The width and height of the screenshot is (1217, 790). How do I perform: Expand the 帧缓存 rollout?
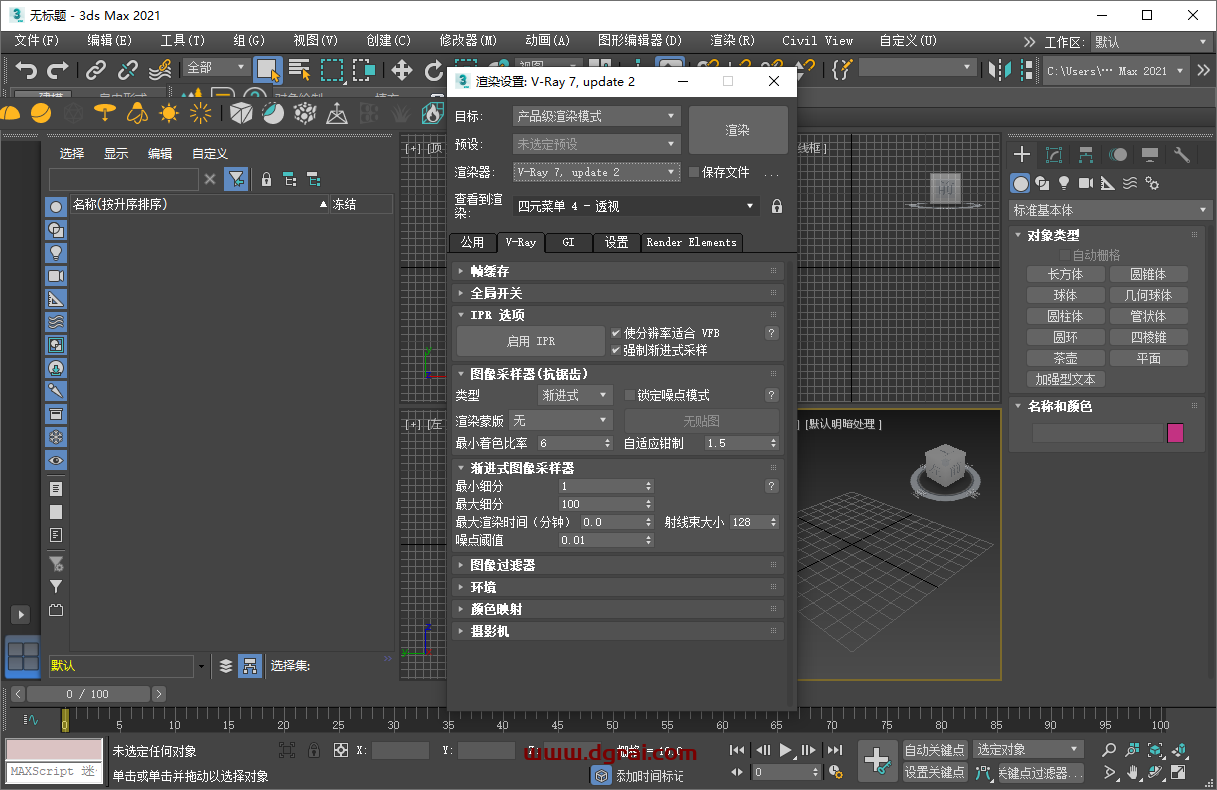click(616, 271)
